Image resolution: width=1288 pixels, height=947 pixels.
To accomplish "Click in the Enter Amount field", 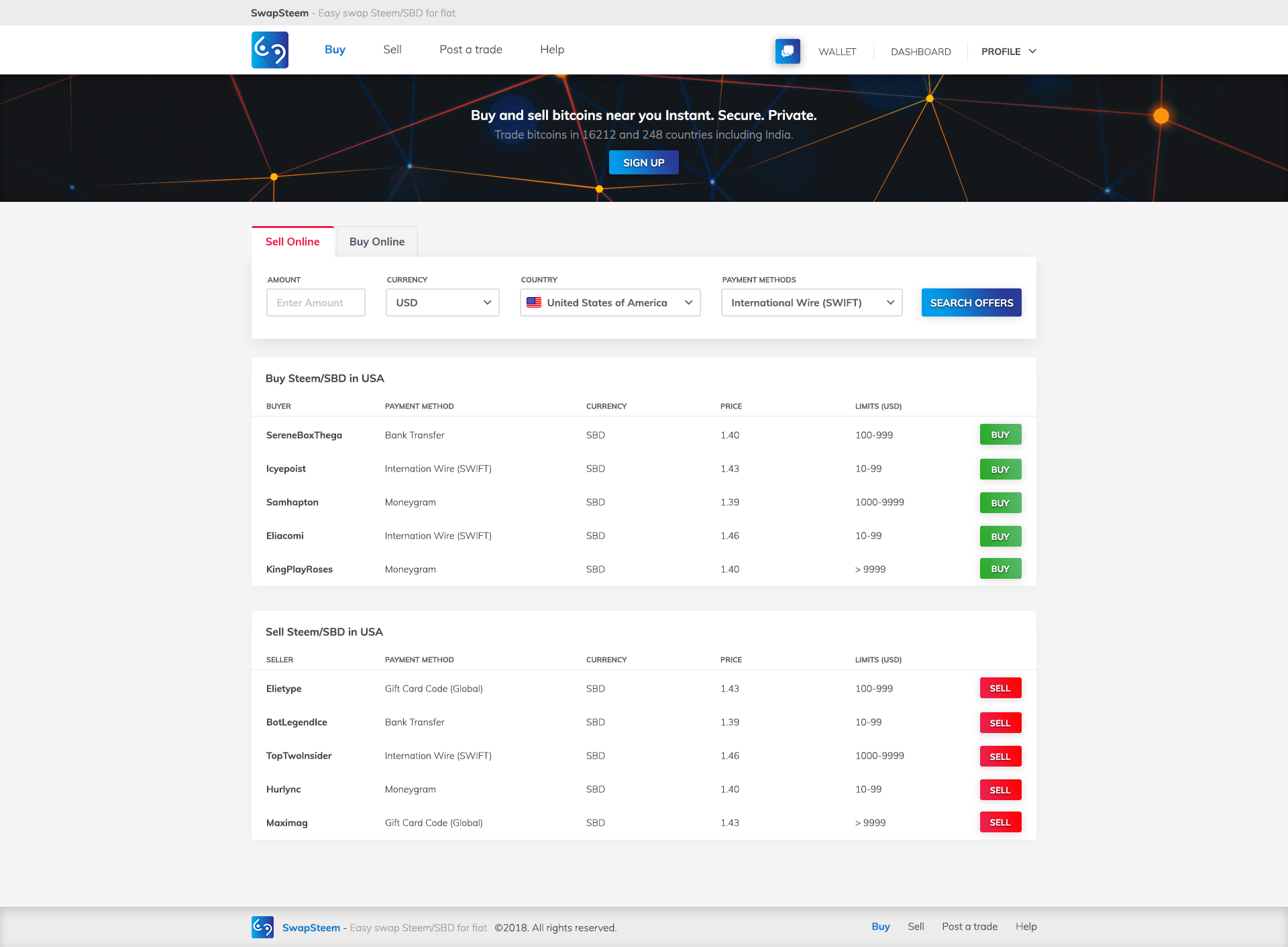I will click(315, 302).
